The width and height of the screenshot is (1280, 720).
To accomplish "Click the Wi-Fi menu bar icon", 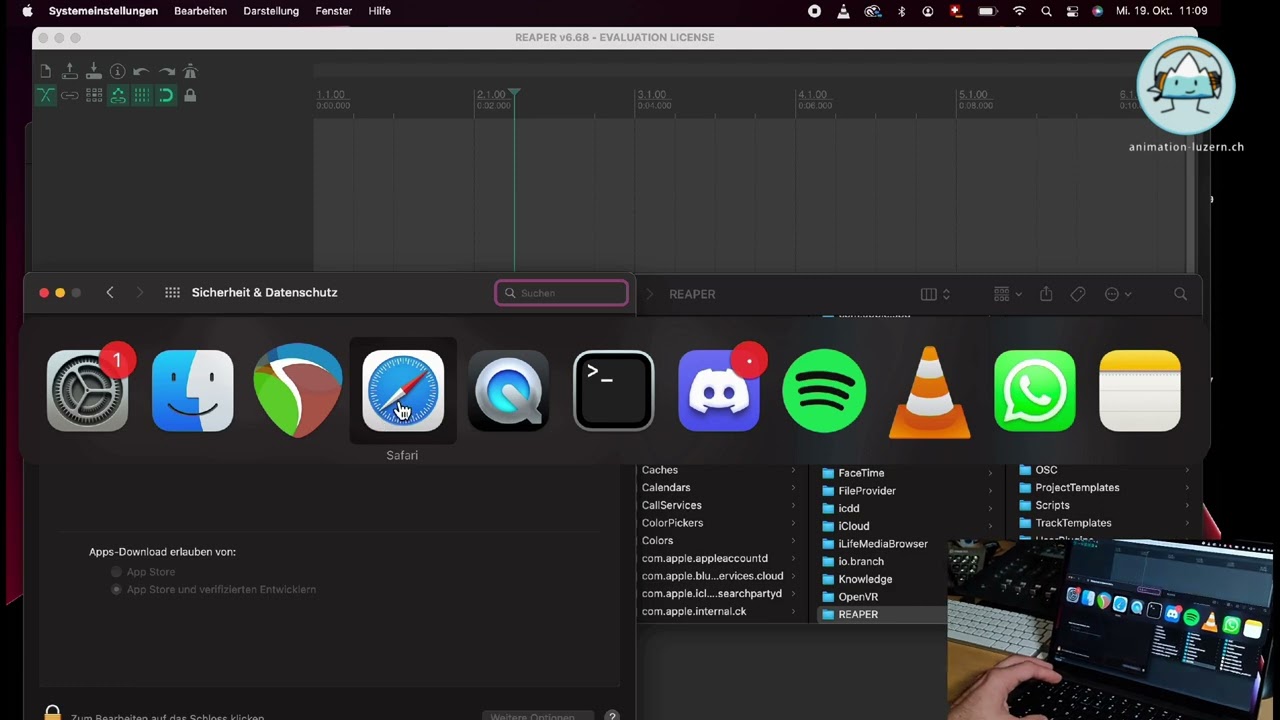I will pyautogui.click(x=1019, y=11).
